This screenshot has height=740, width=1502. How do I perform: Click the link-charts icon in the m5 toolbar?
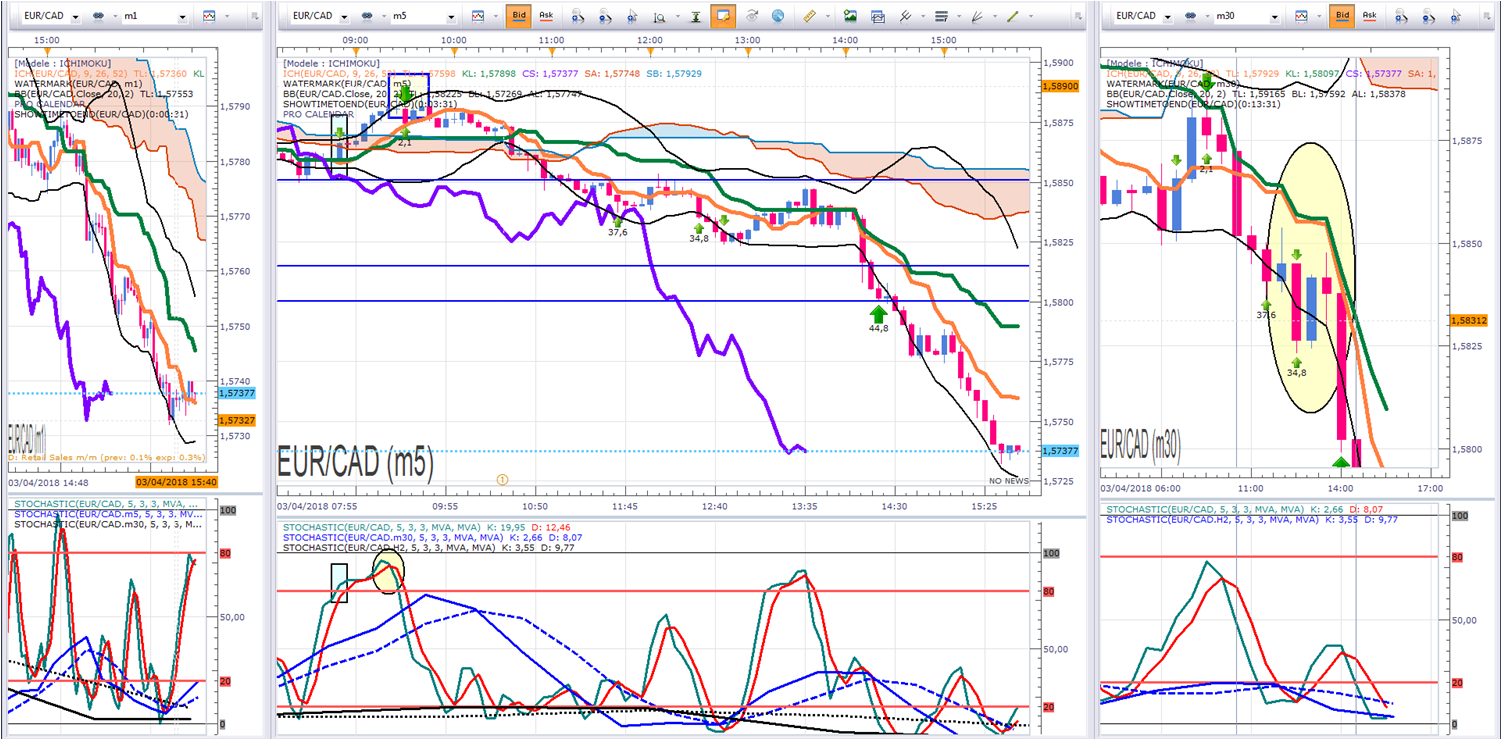[368, 17]
